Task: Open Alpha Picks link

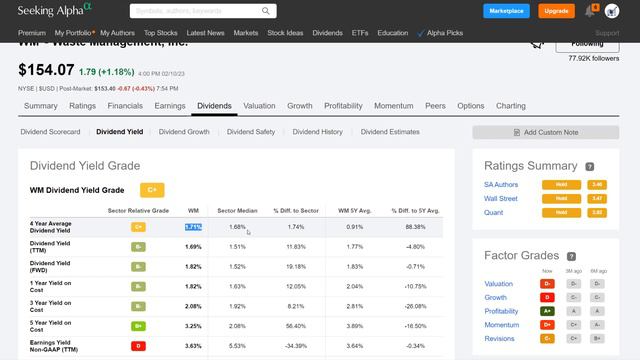Action: (445, 33)
